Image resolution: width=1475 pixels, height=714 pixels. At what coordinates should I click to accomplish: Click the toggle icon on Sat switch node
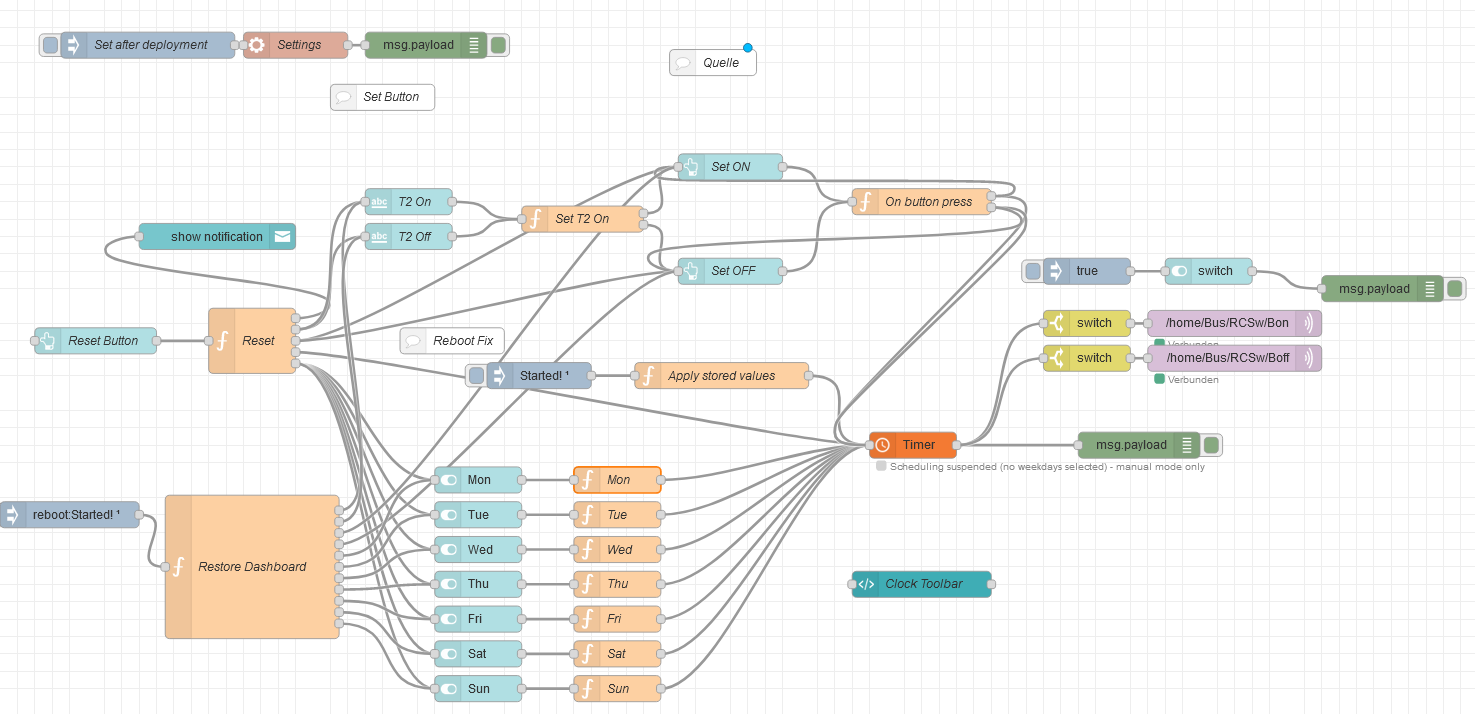(x=448, y=654)
